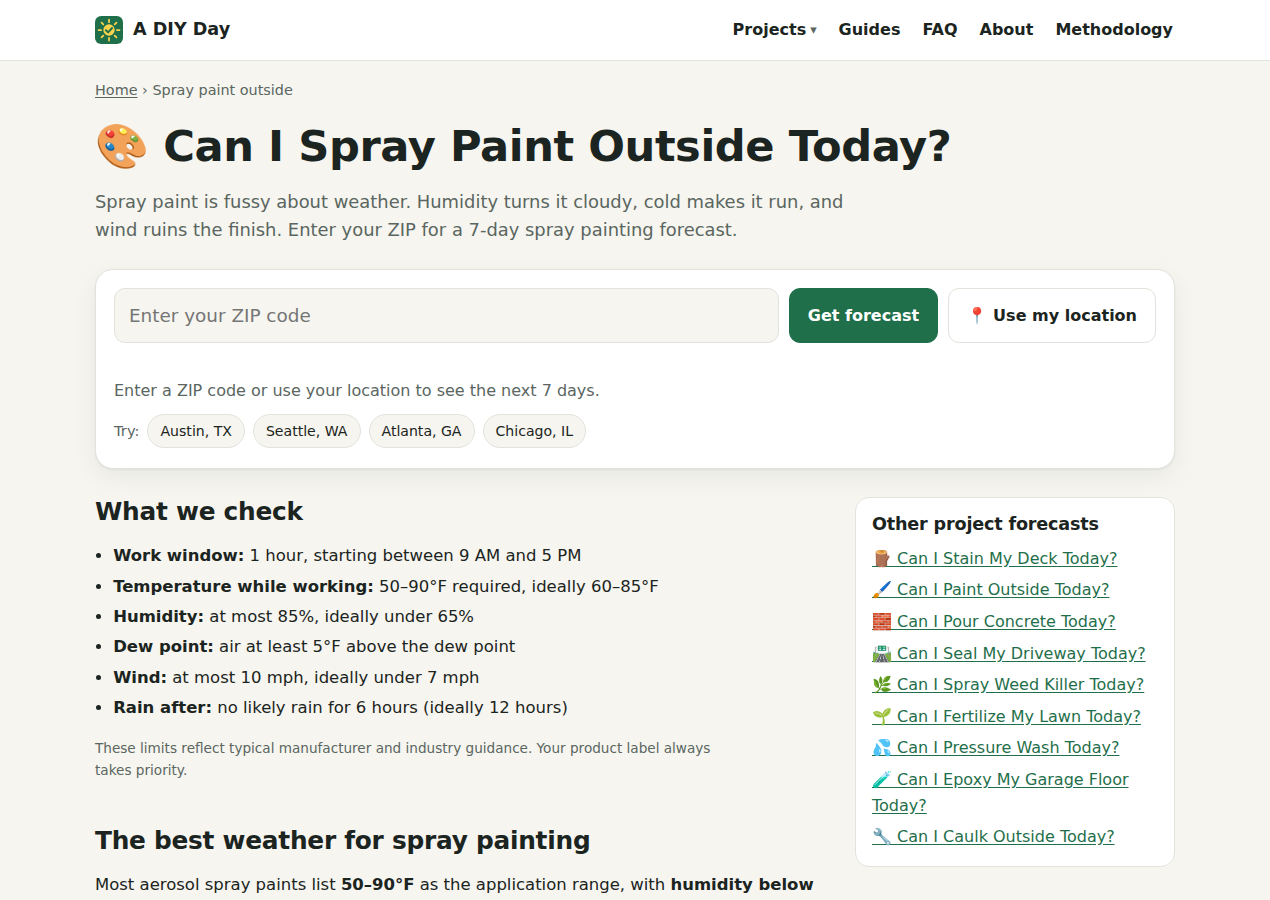The image size is (1270, 900).
Task: Click the Humidity bullet item
Action: tap(293, 616)
